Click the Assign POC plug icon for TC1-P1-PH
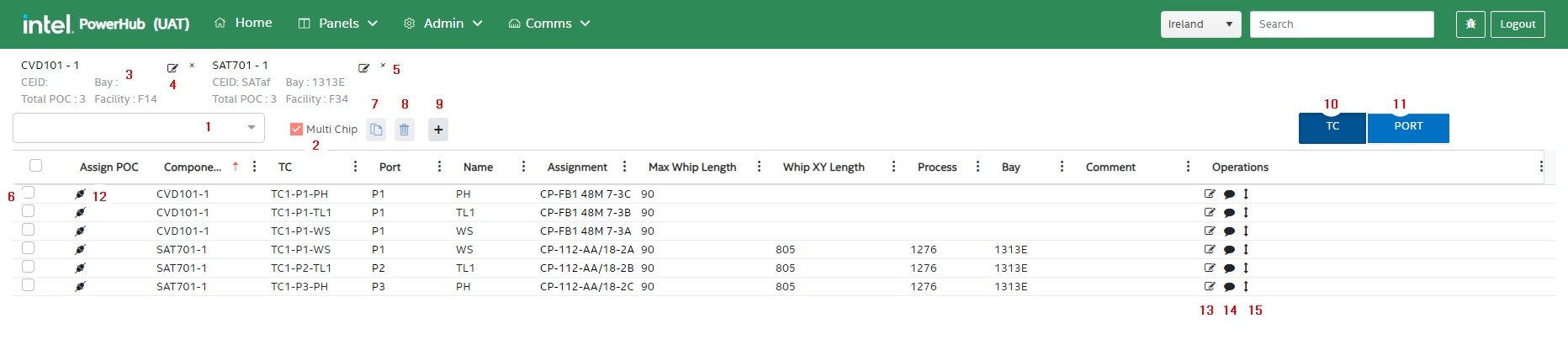 (80, 194)
